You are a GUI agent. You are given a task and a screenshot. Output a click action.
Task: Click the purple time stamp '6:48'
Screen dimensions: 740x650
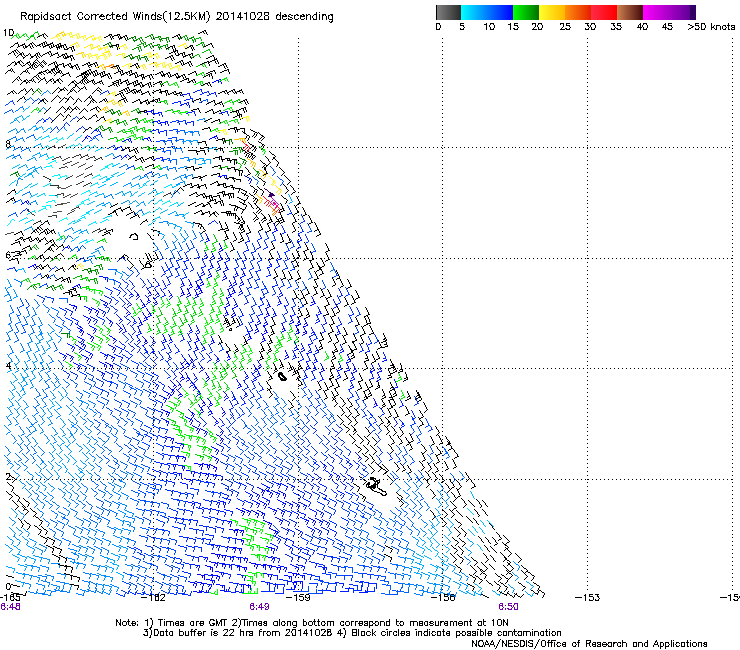[10, 607]
